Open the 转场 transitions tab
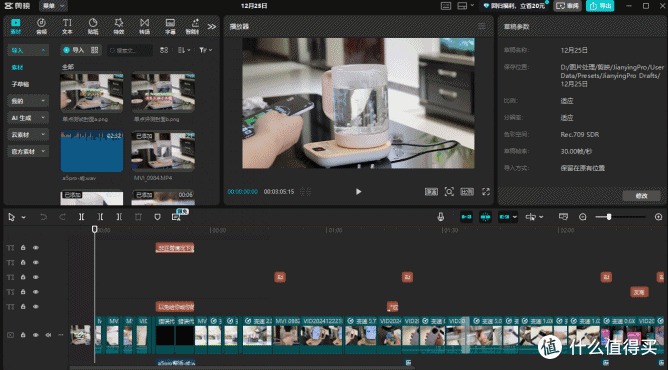The width and height of the screenshot is (668, 370). 144,26
